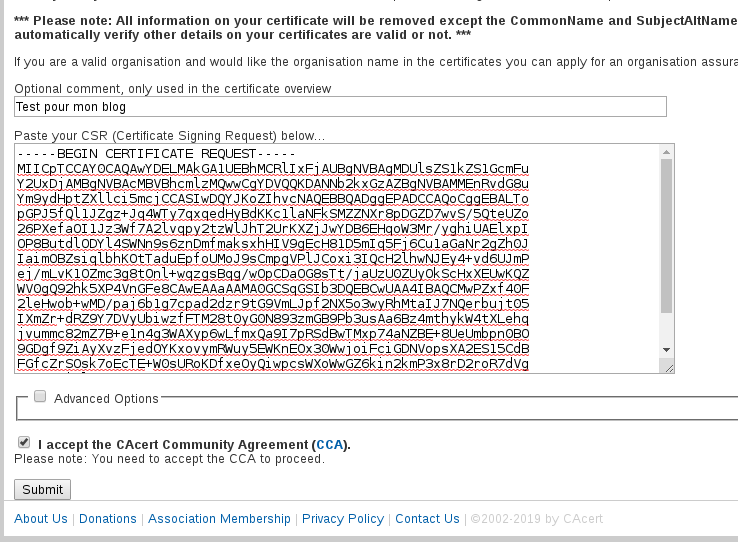
Task: Click the CSR textarea scrollbar thumb
Action: tap(666, 236)
